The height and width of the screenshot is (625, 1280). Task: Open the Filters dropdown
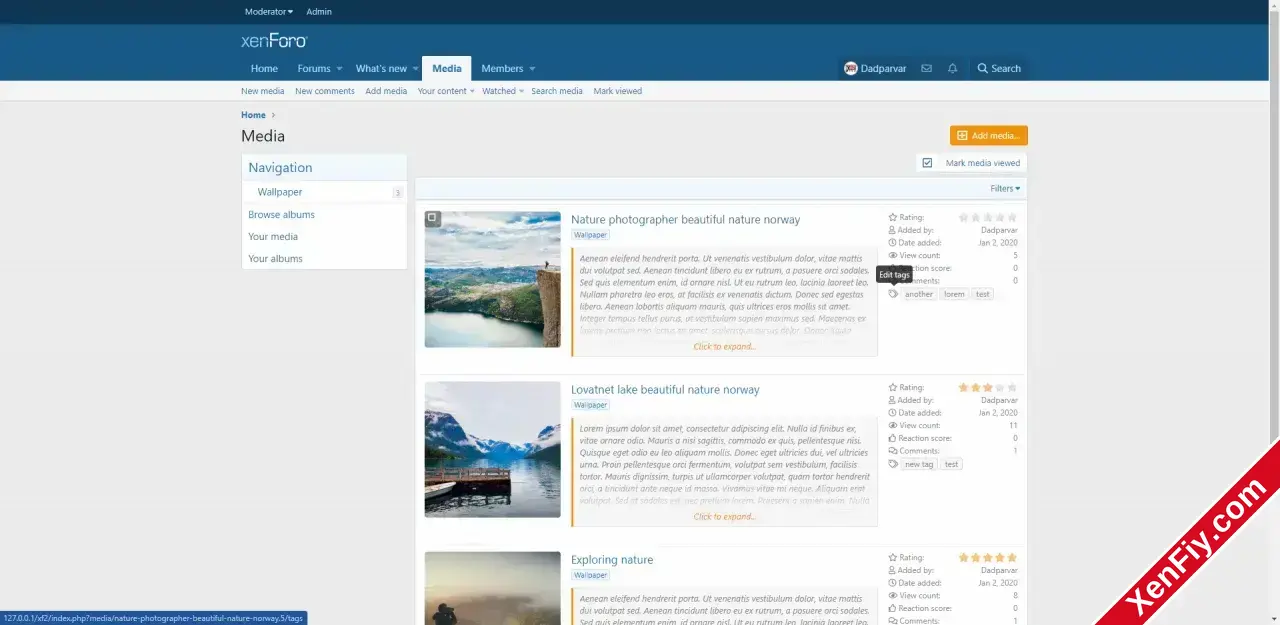tap(1005, 188)
